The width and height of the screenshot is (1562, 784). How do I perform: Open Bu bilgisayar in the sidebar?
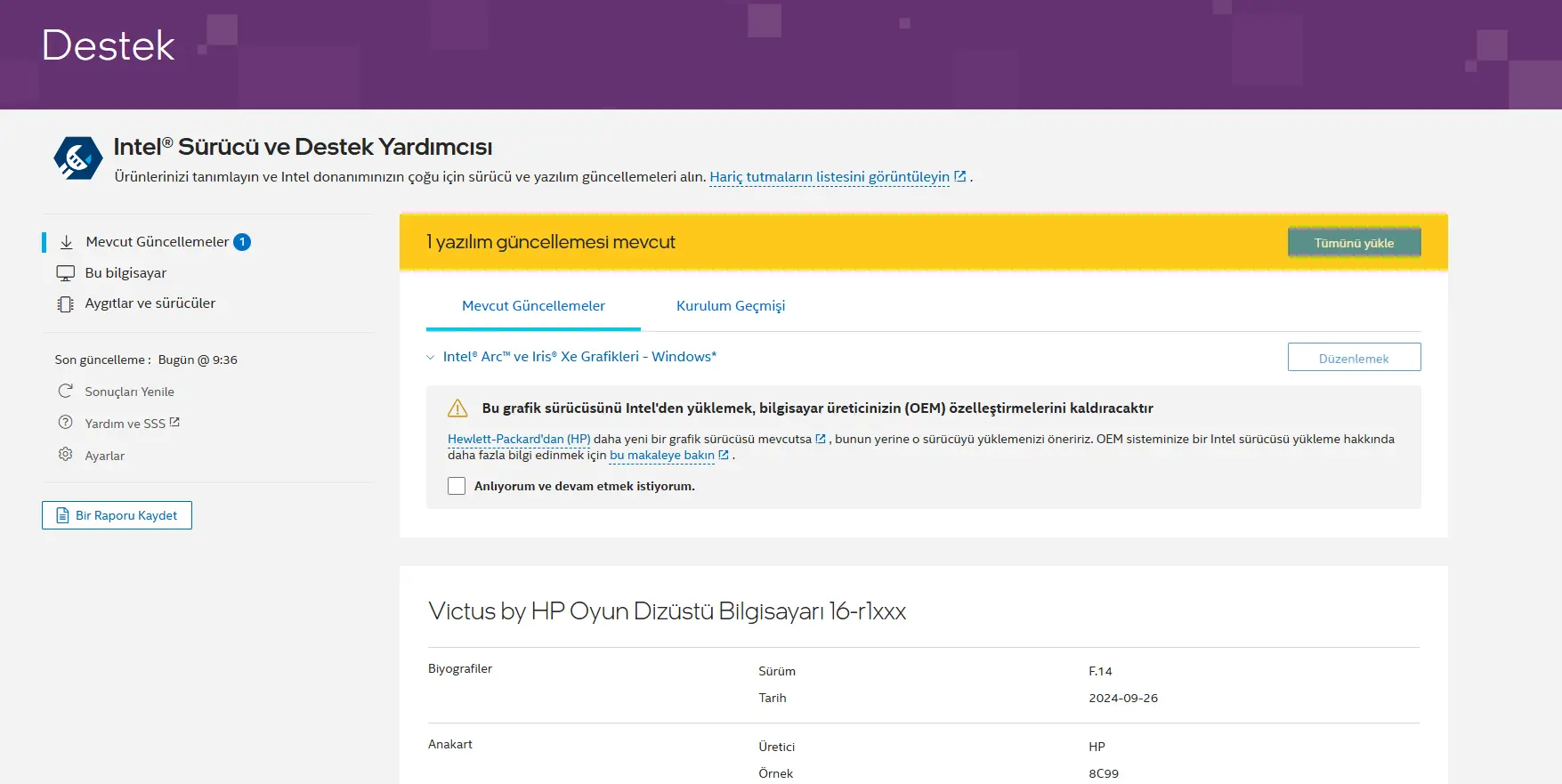tap(125, 273)
